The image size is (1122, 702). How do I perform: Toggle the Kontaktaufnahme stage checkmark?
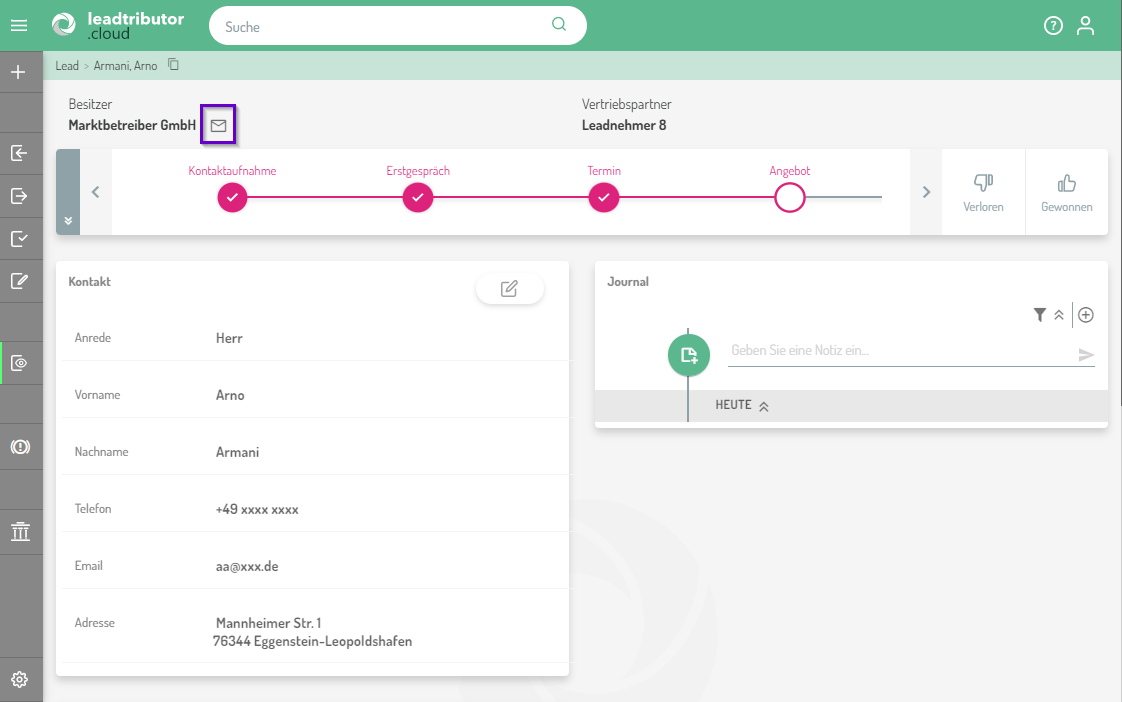pyautogui.click(x=232, y=198)
